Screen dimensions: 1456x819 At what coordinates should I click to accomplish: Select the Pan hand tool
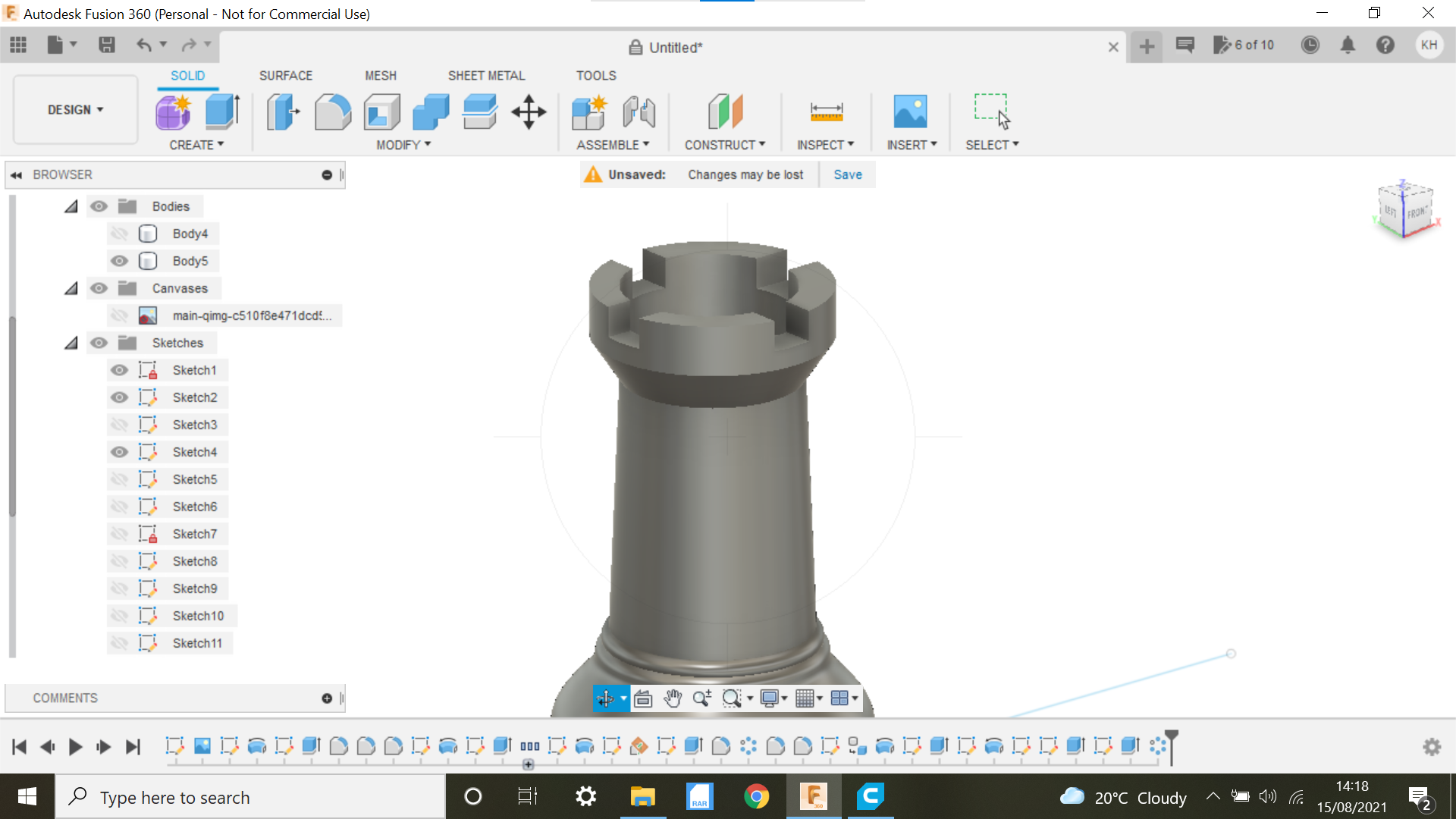[673, 698]
